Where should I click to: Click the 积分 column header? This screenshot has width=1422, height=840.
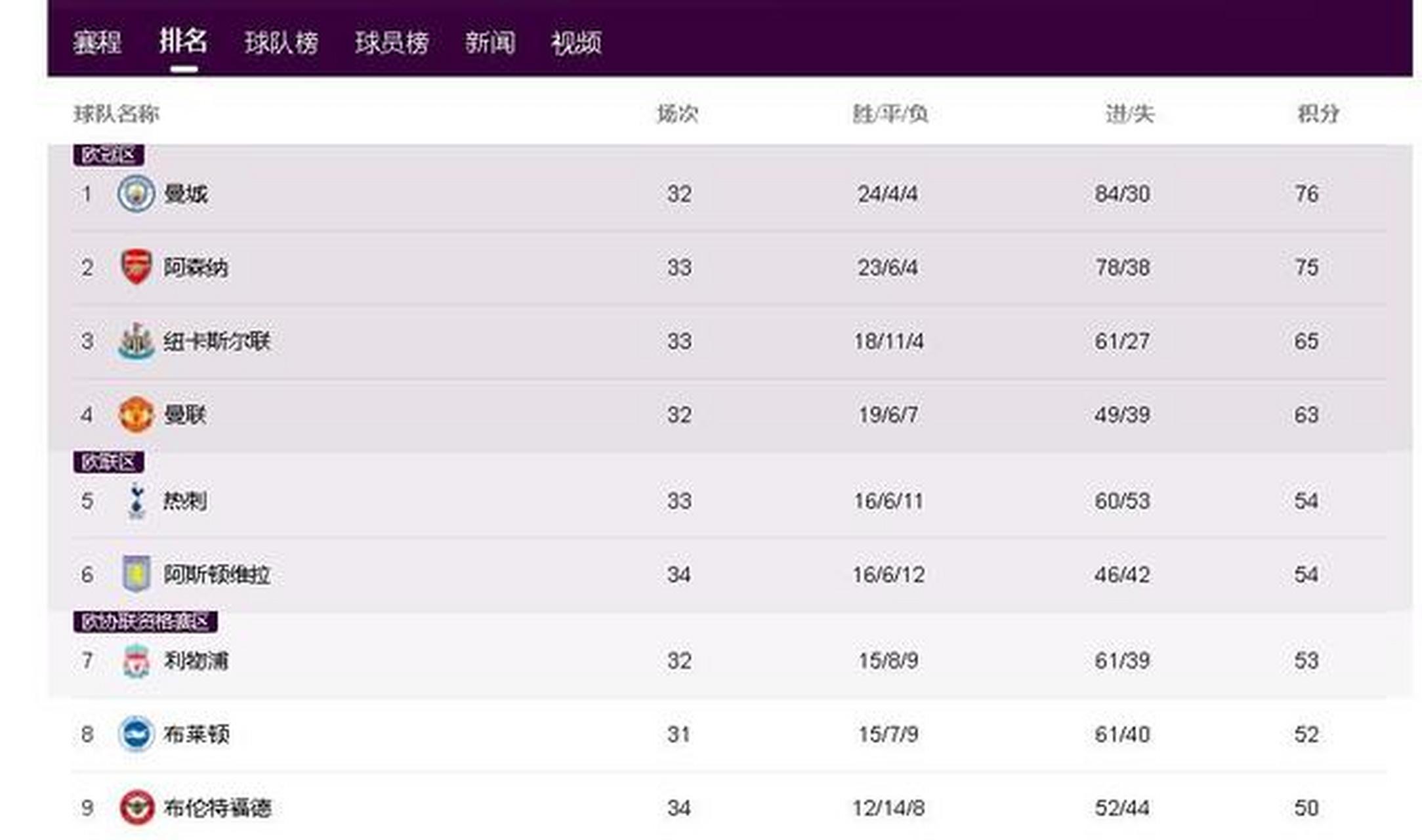tap(1318, 114)
